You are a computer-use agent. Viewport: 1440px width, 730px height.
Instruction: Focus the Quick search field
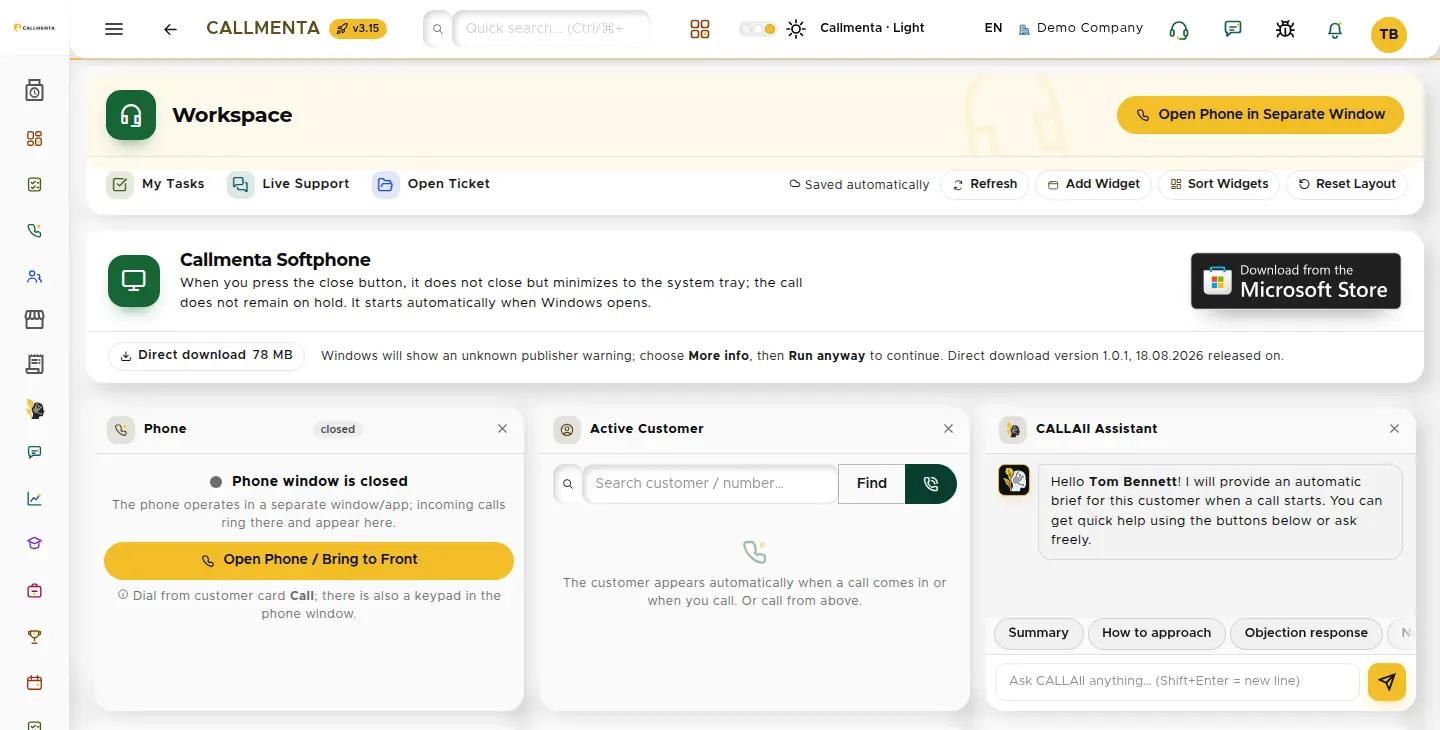(551, 28)
